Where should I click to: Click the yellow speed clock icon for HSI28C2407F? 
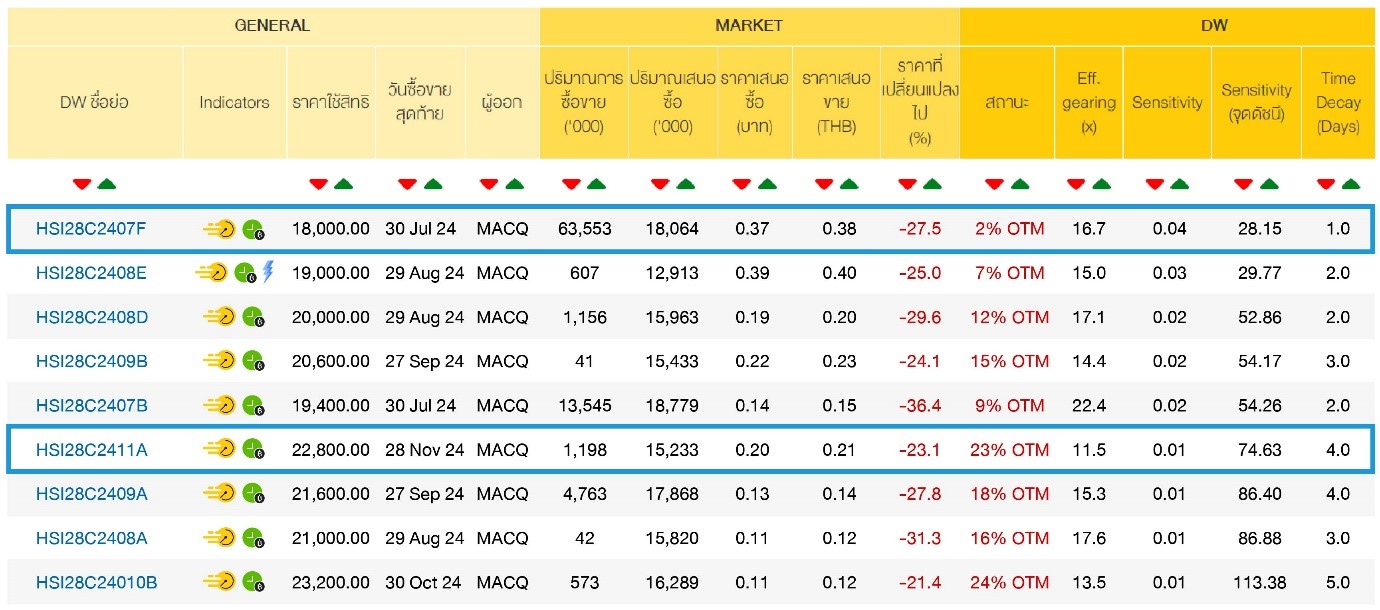point(219,228)
